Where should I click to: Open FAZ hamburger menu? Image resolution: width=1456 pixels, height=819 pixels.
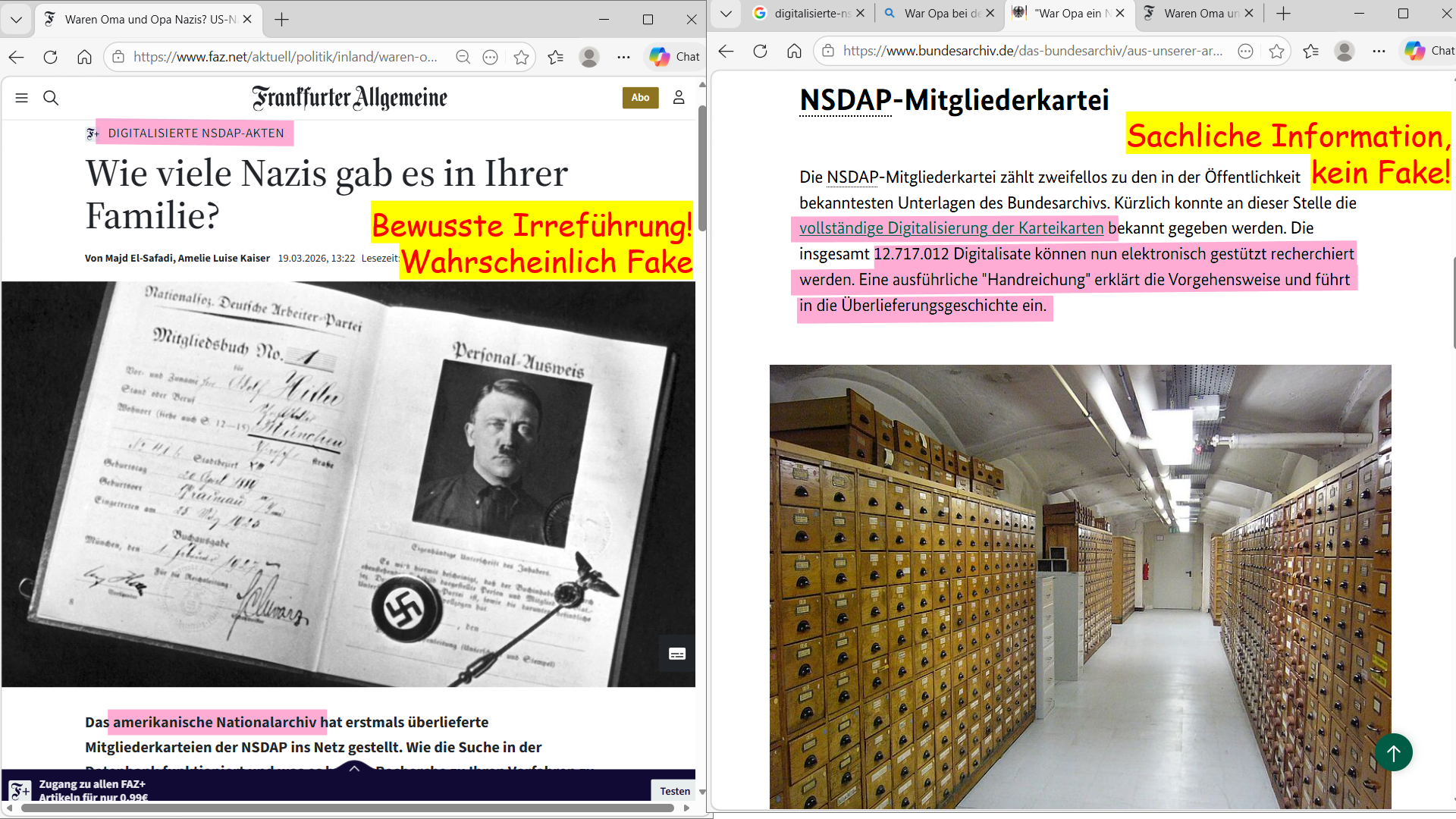pos(21,98)
